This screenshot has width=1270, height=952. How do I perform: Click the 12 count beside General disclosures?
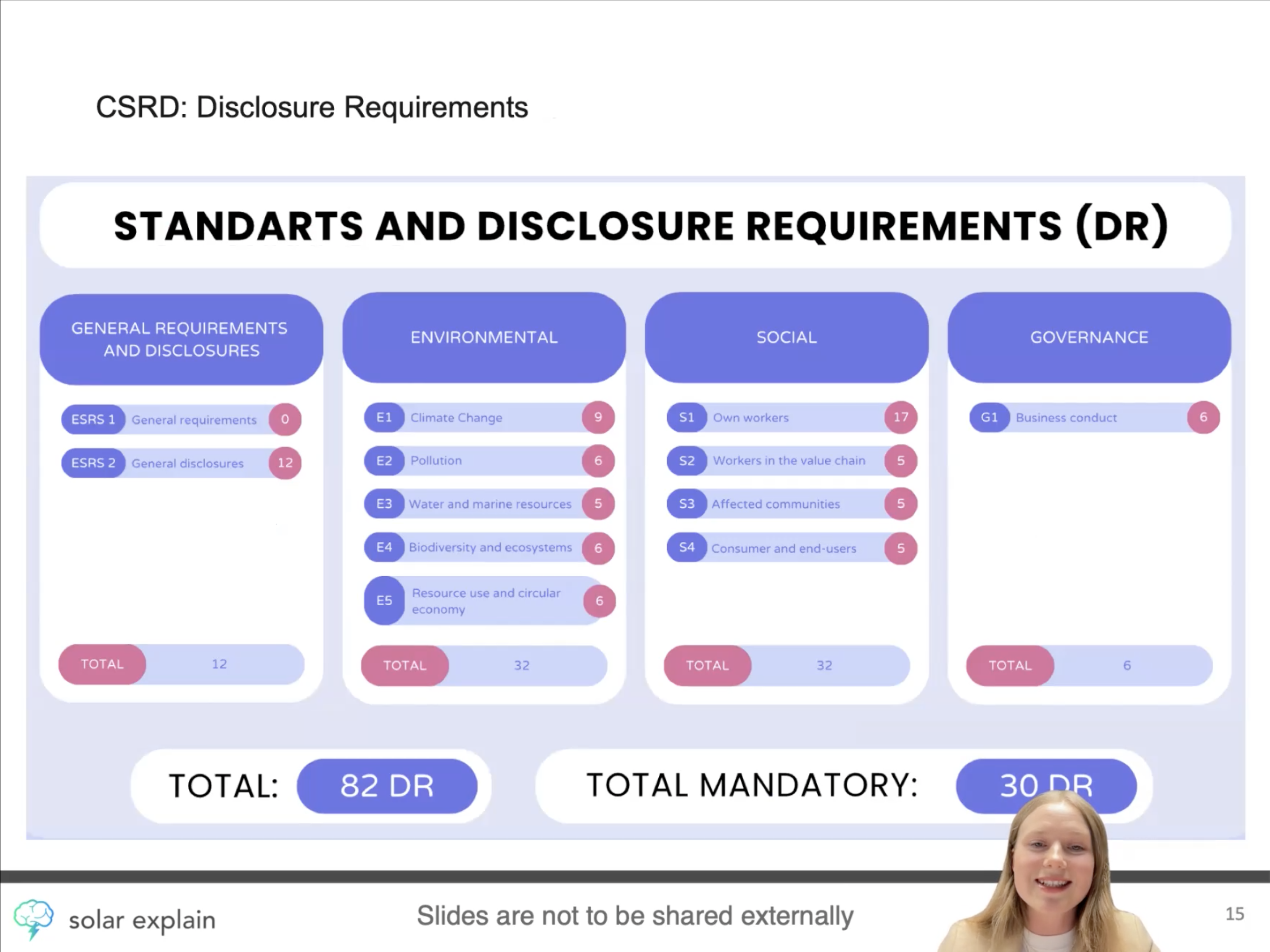(285, 463)
